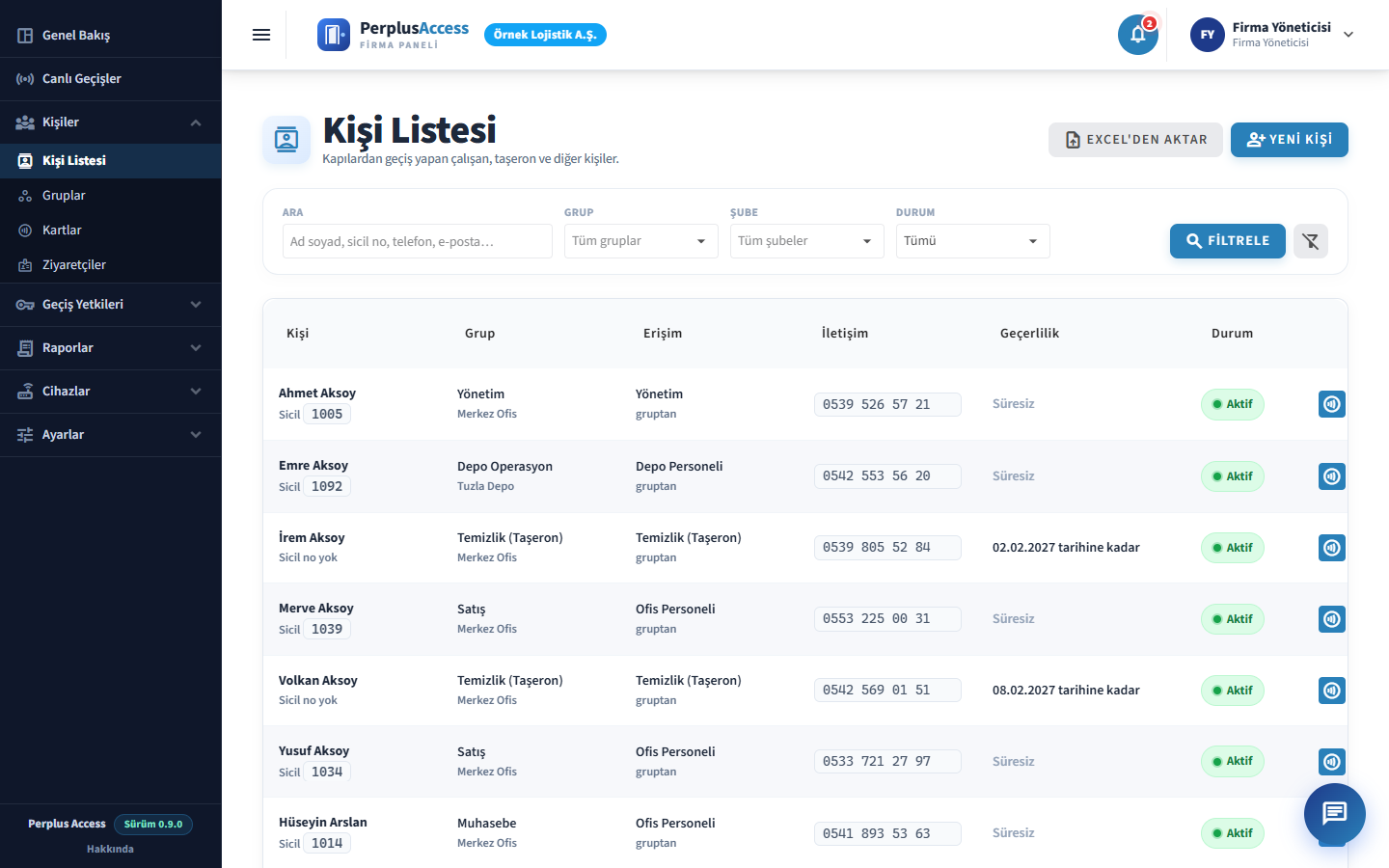Collapse the Kişiler sidebar section
Image resolution: width=1389 pixels, height=868 pixels.
[x=111, y=122]
